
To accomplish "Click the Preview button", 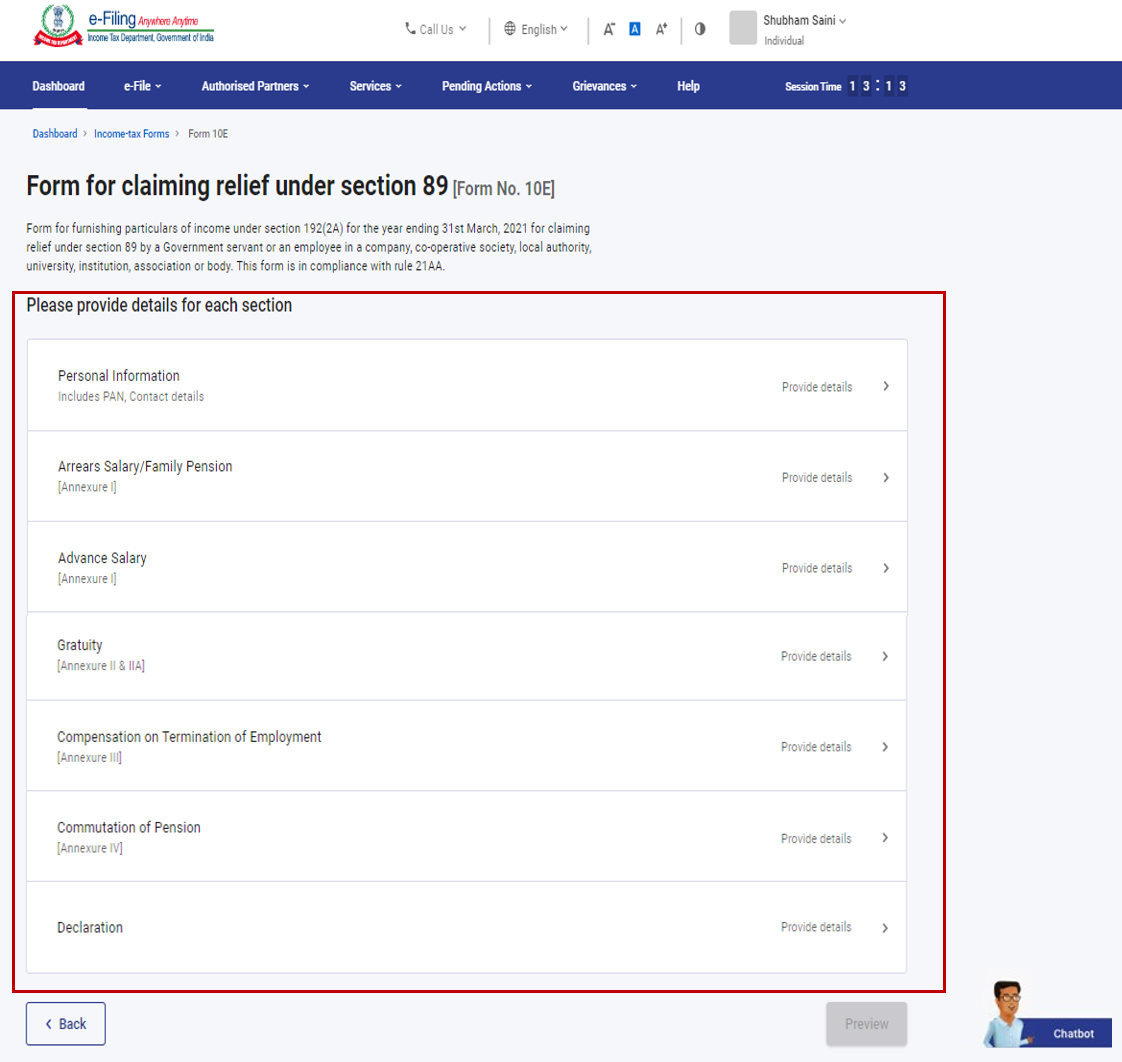I will (x=866, y=1023).
